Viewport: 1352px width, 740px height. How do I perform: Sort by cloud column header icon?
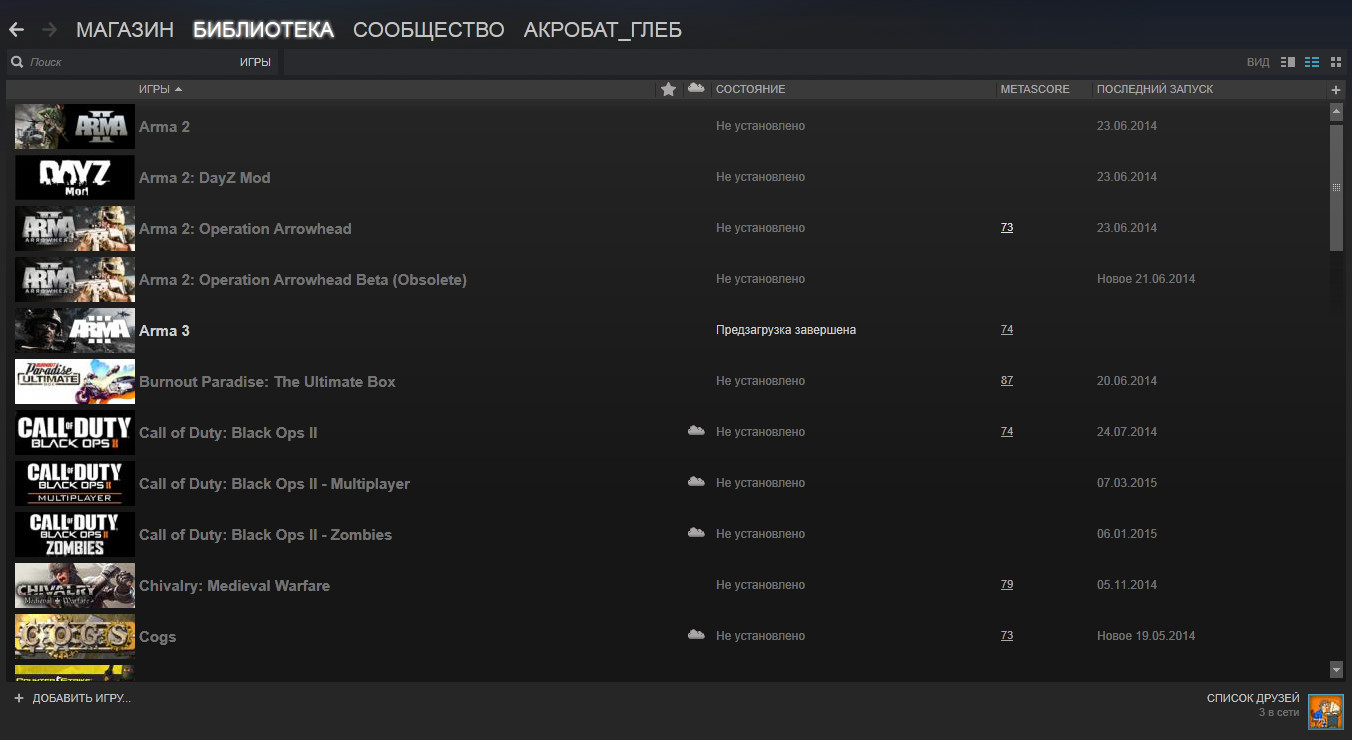coord(696,88)
